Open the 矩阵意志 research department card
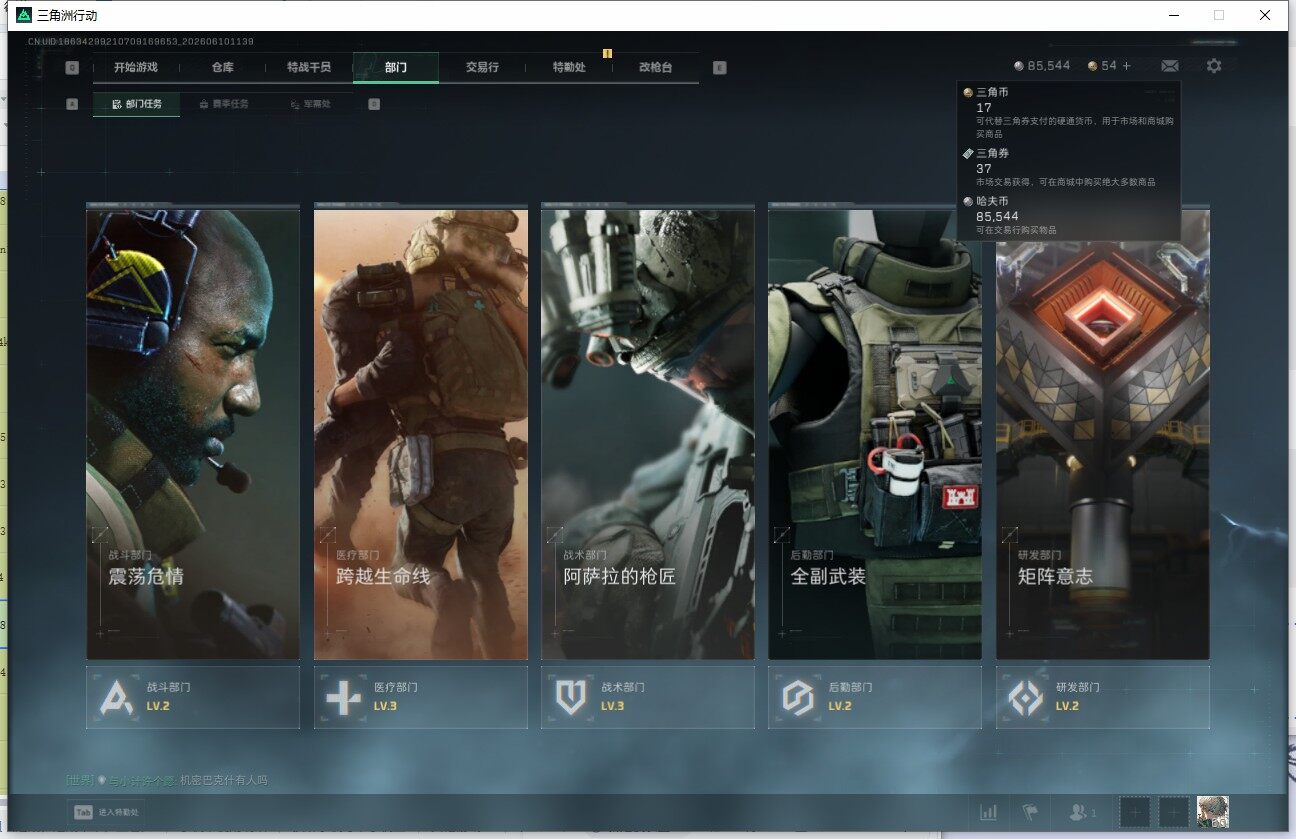The image size is (1296, 839). 1103,434
